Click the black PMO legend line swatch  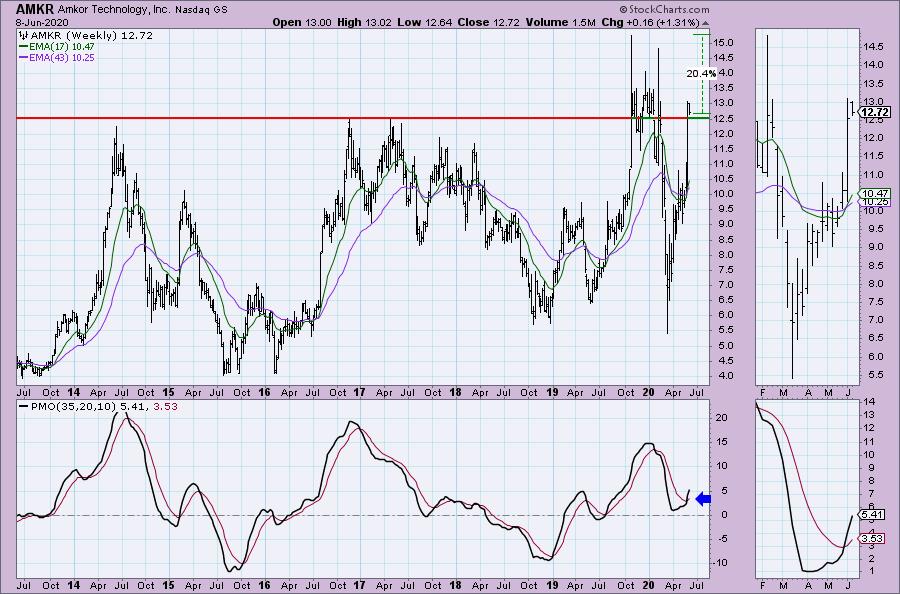point(24,406)
